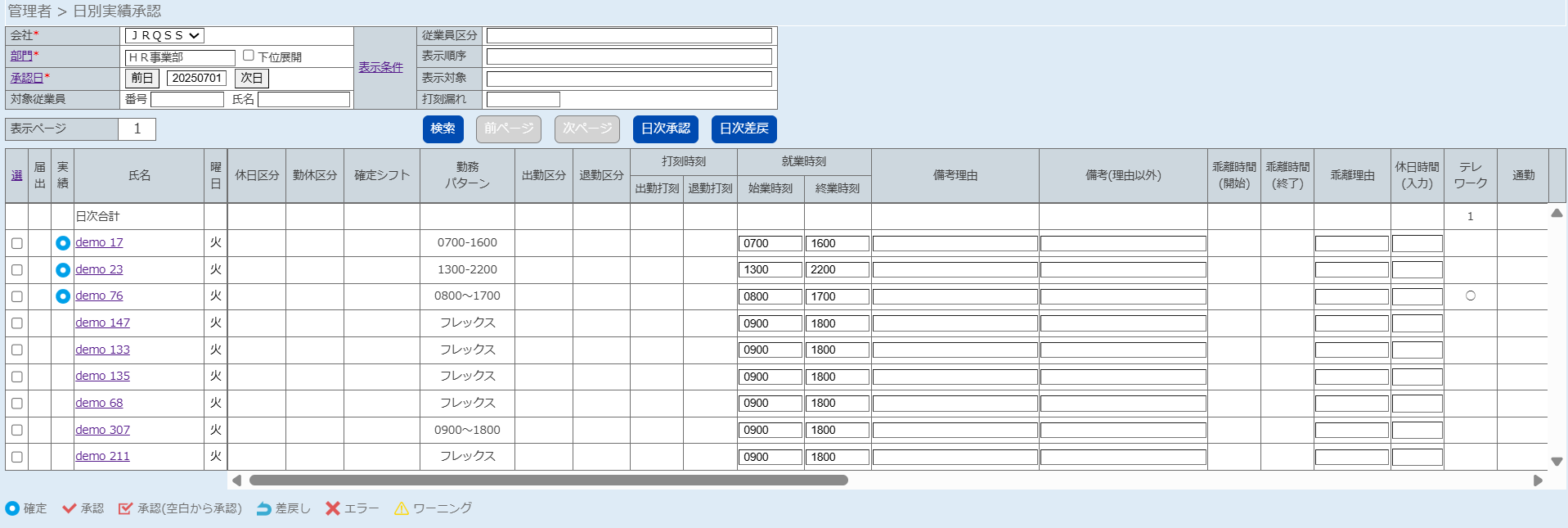Click the horizontal scroll right arrow
The height and width of the screenshot is (528, 1568).
pyautogui.click(x=1538, y=481)
